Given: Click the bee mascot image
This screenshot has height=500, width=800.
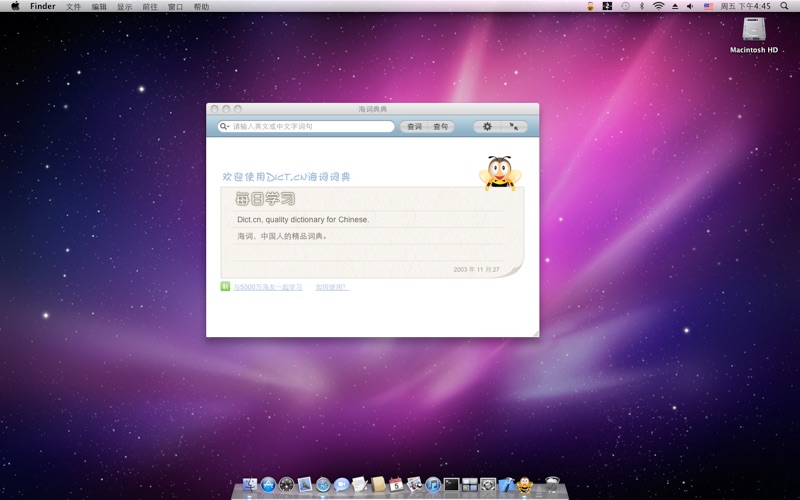Looking at the screenshot, I should pyautogui.click(x=499, y=172).
